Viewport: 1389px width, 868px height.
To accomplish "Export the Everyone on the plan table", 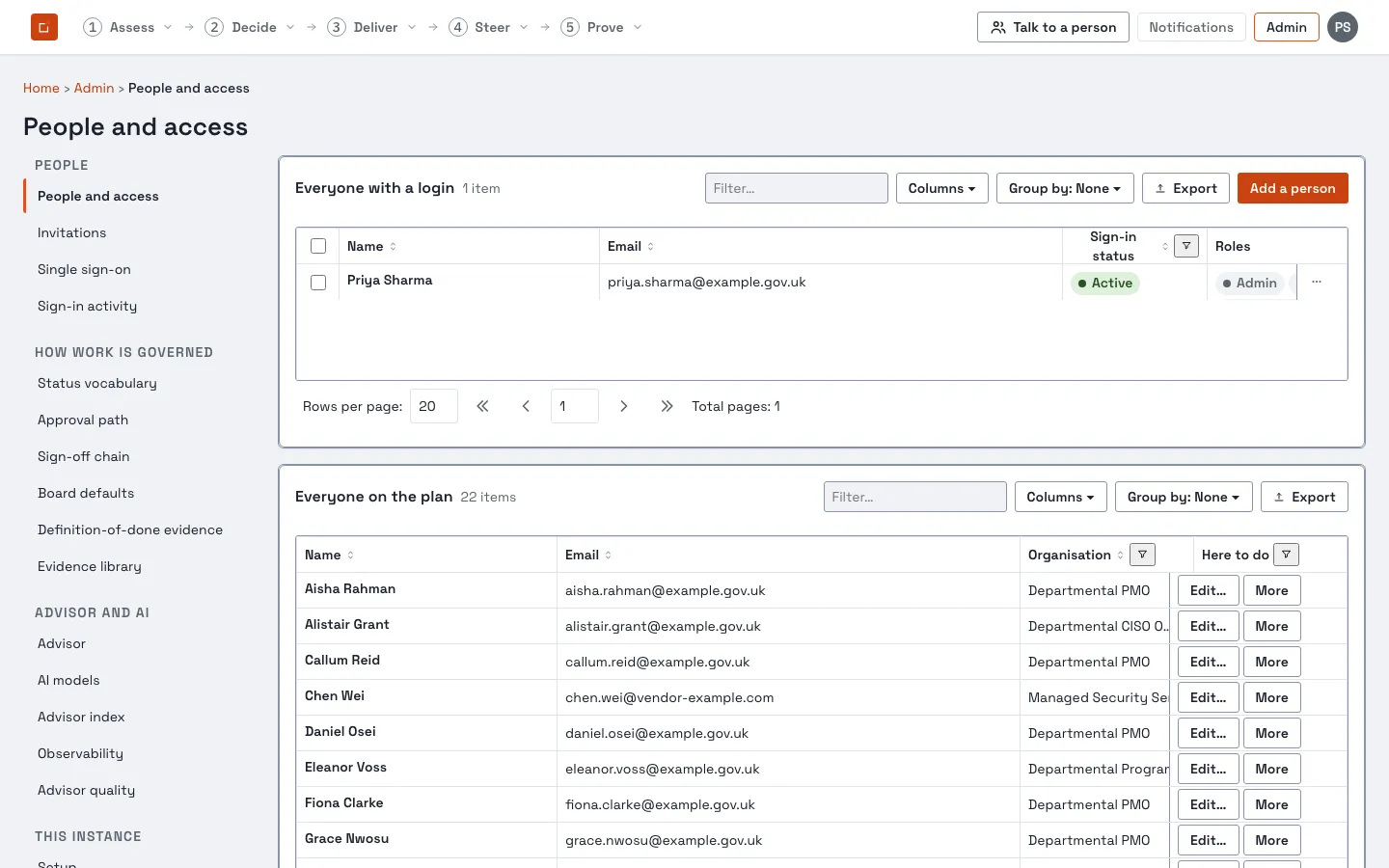I will (x=1304, y=497).
